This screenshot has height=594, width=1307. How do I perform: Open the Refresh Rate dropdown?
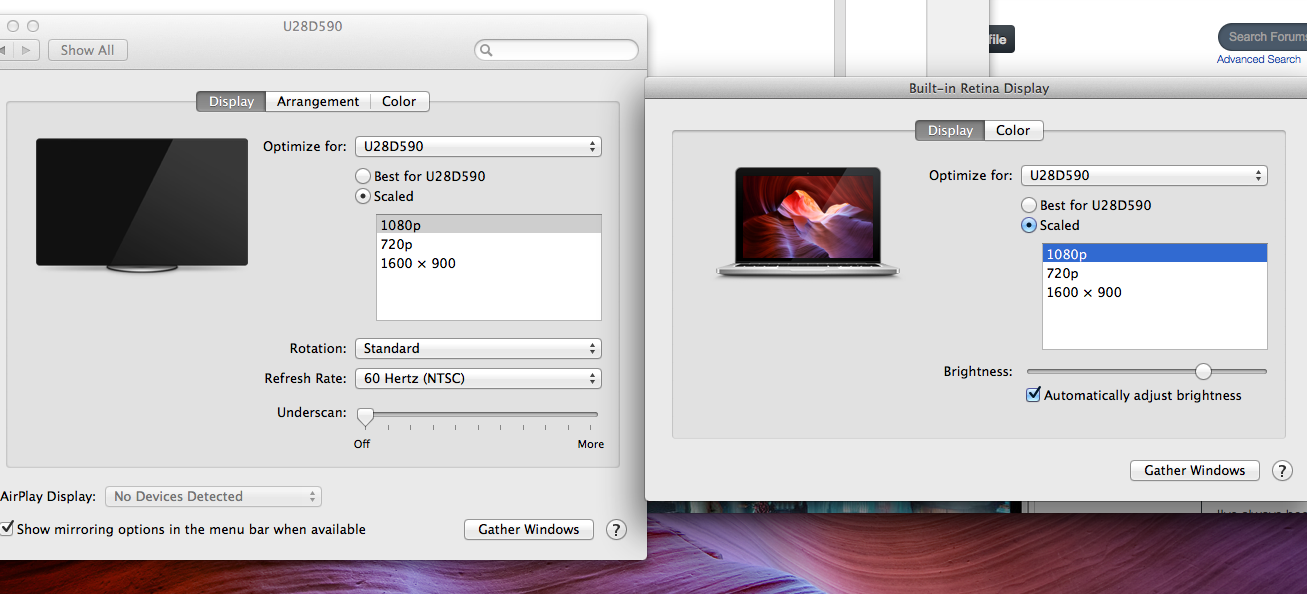[478, 378]
